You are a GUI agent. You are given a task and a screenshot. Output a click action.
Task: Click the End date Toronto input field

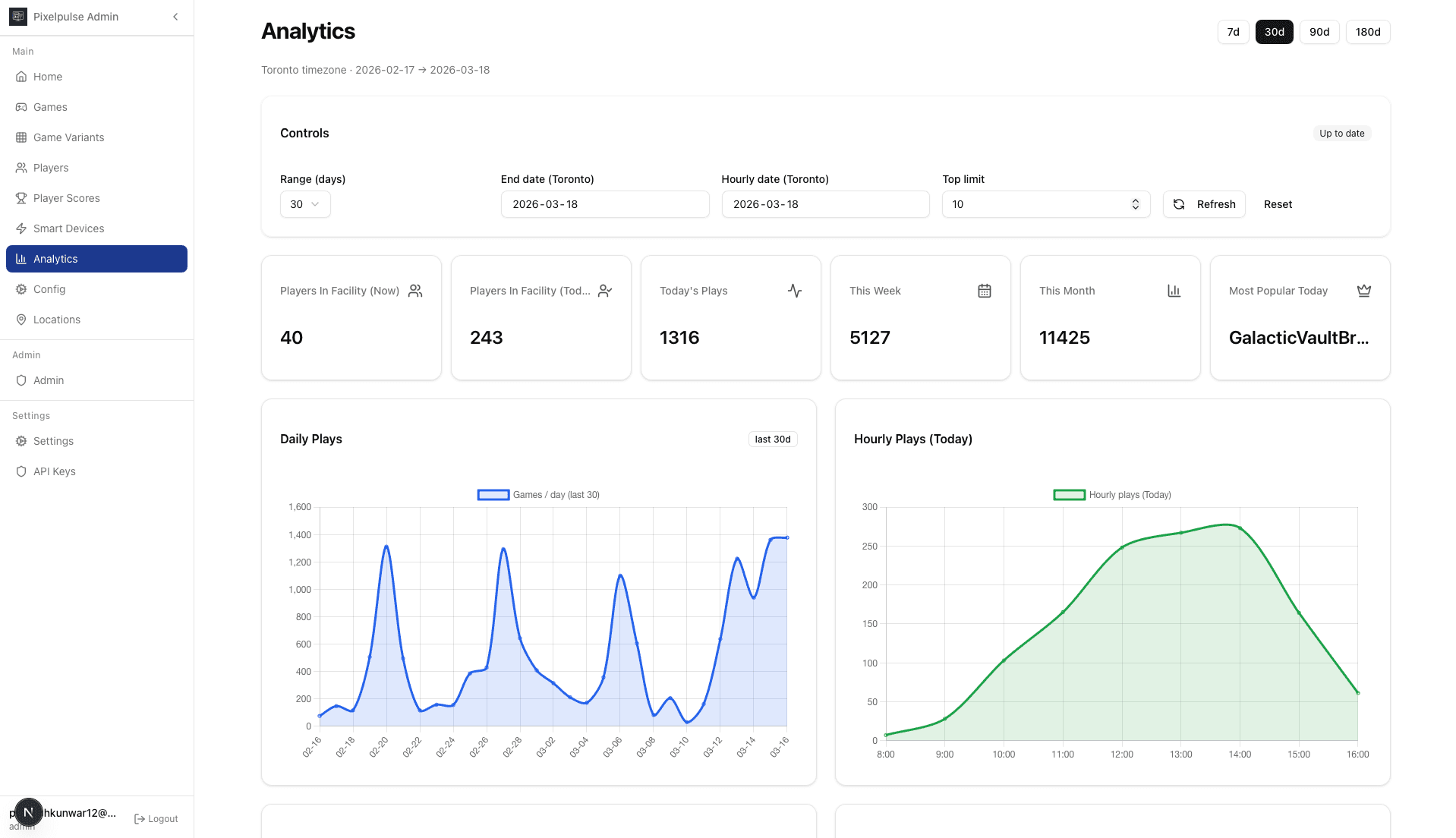(604, 204)
